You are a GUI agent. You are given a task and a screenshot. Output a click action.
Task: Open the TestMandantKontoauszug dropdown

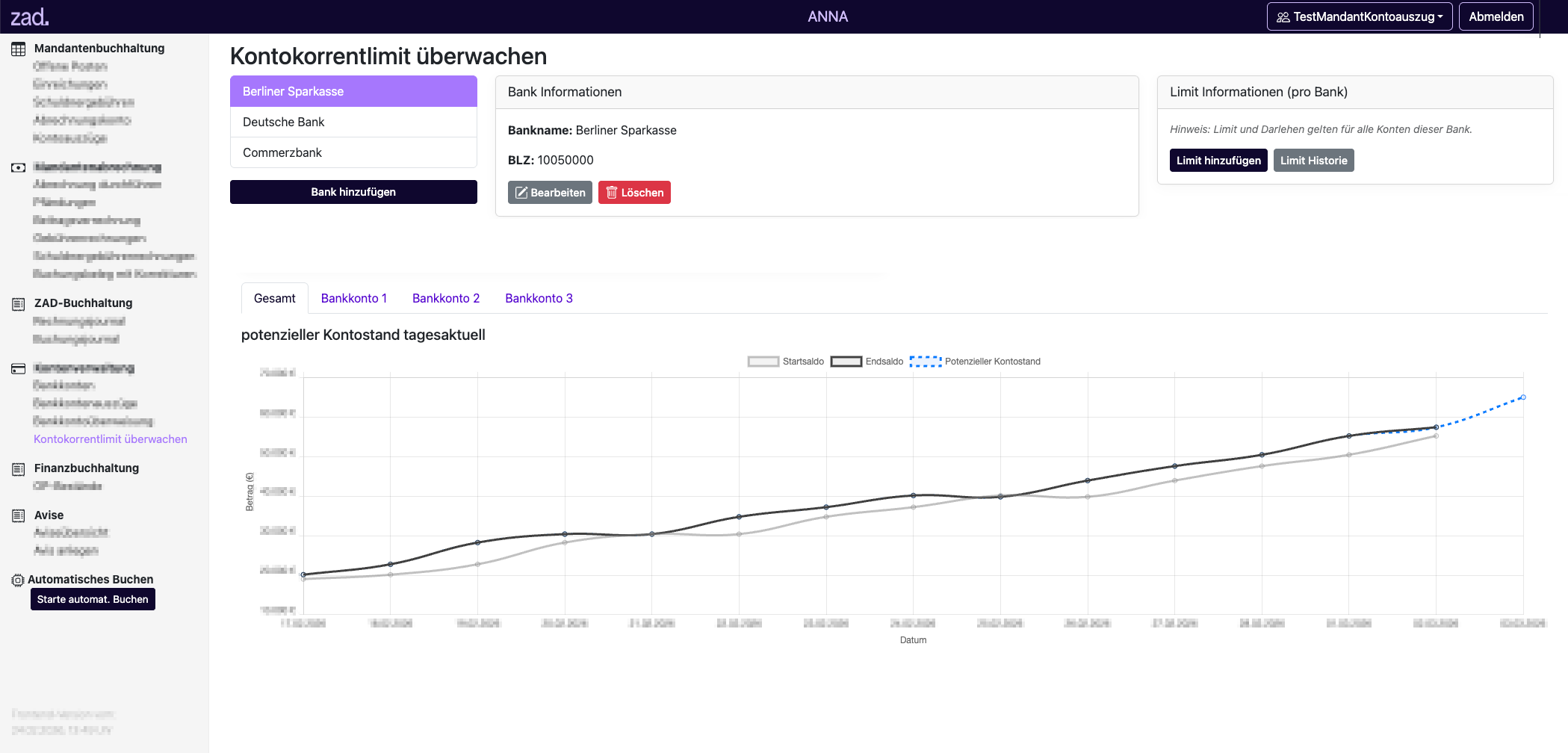coord(1359,16)
